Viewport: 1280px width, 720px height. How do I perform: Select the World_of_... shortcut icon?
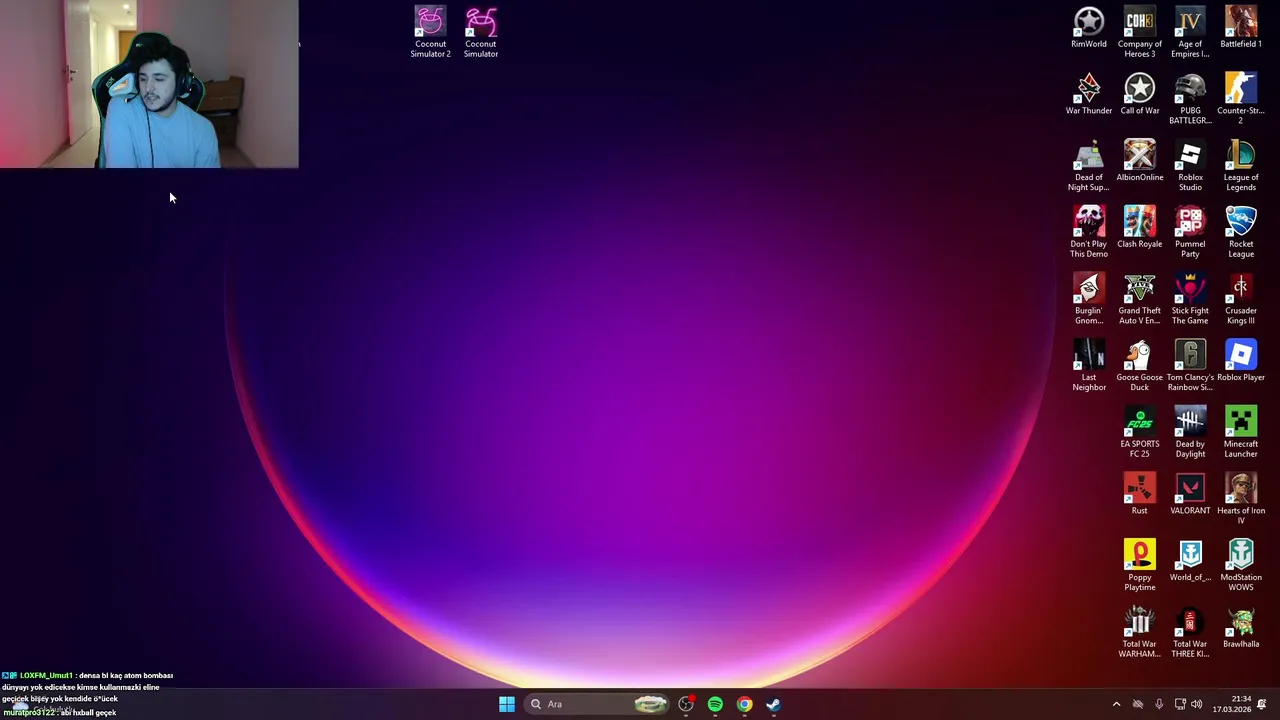pos(1190,561)
